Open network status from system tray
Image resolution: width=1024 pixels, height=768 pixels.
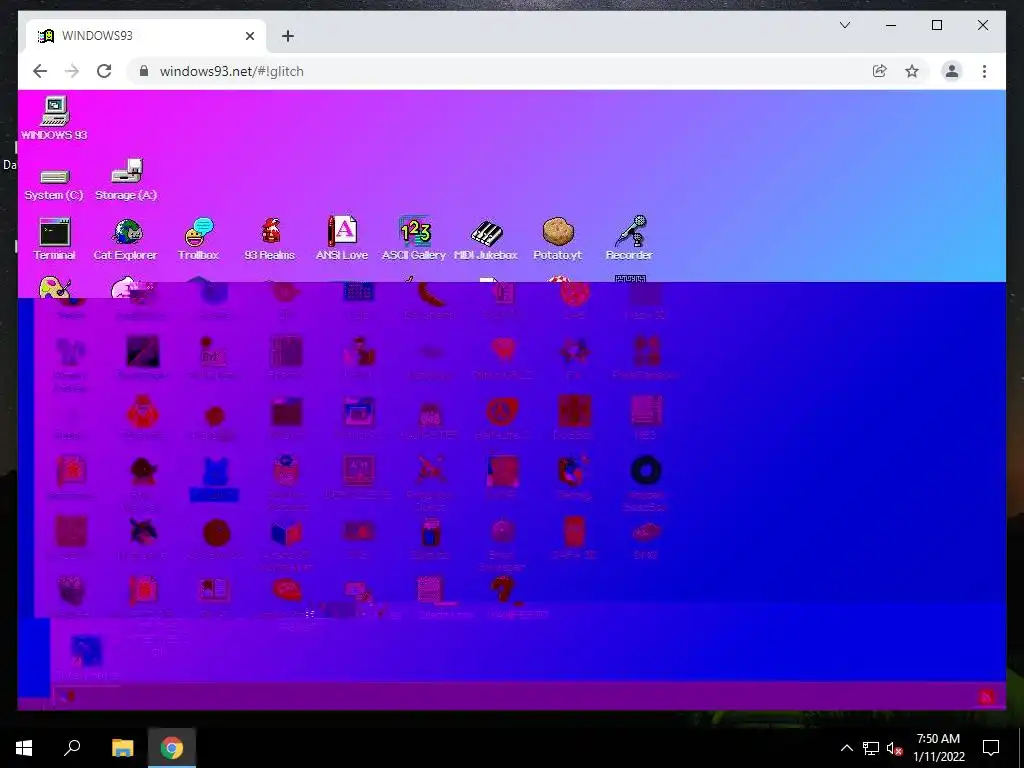pos(871,748)
